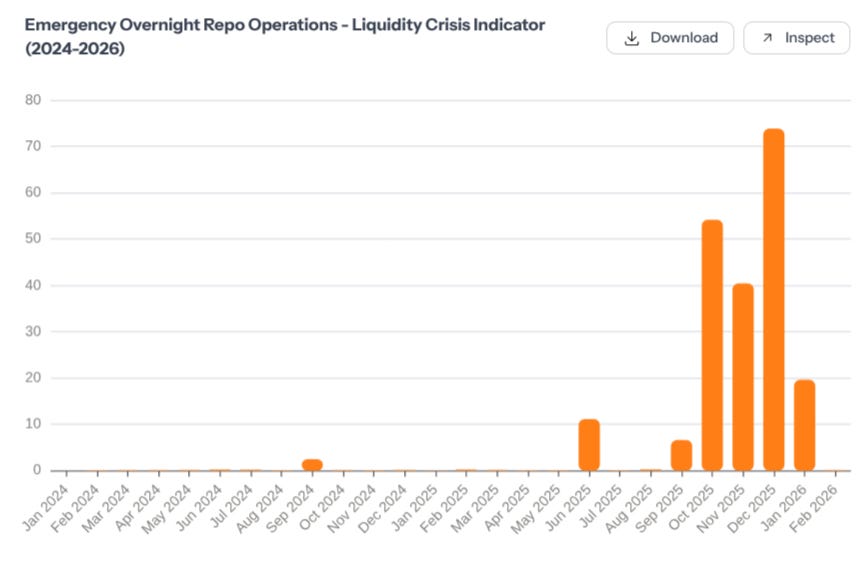Viewport: 865px width, 564px height.
Task: Click the Nov 2025 axis label
Action: (x=722, y=508)
